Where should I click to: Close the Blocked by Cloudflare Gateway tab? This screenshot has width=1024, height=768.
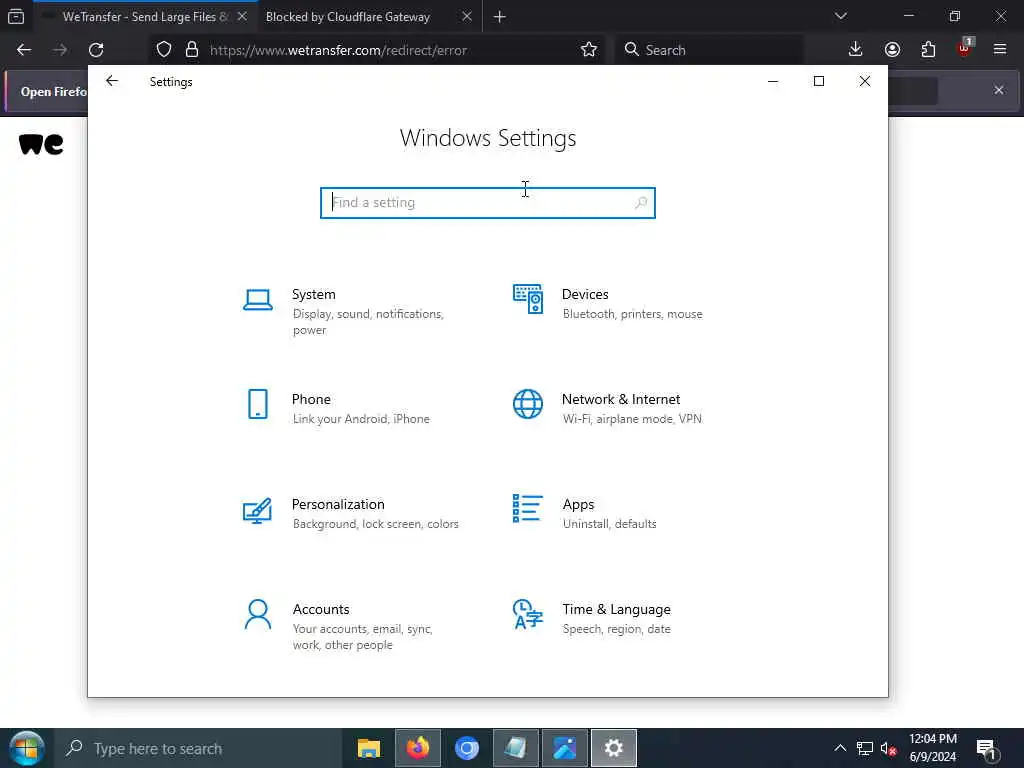[467, 17]
